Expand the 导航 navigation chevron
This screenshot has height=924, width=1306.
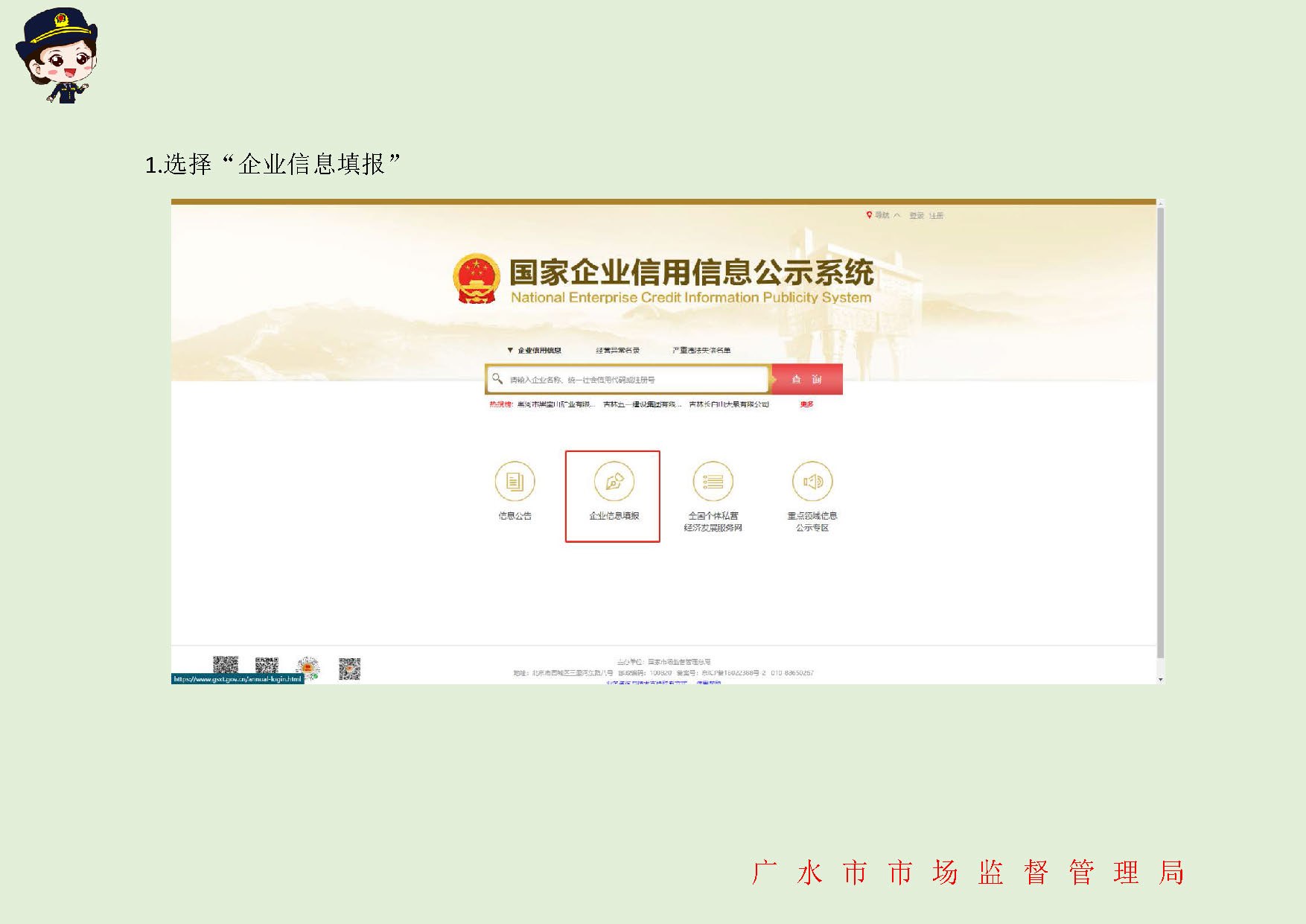[x=897, y=215]
